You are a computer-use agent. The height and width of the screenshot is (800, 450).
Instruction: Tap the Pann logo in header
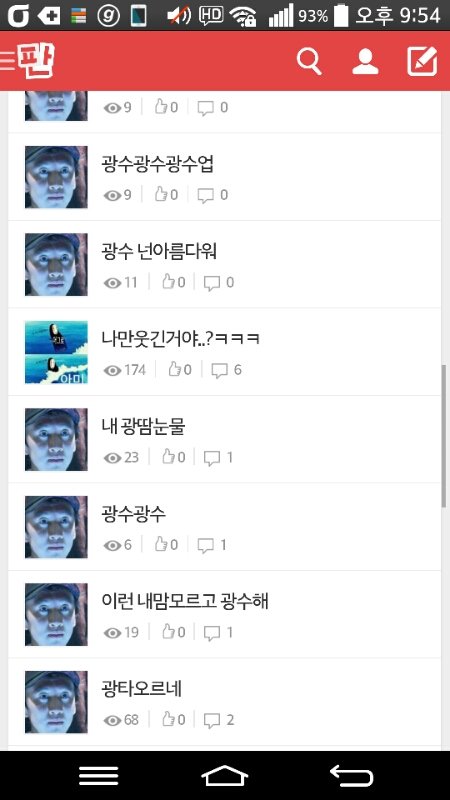point(36,60)
